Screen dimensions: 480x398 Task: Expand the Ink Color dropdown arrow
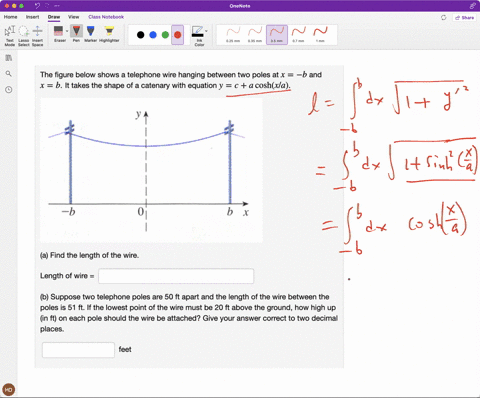pyautogui.click(x=206, y=31)
